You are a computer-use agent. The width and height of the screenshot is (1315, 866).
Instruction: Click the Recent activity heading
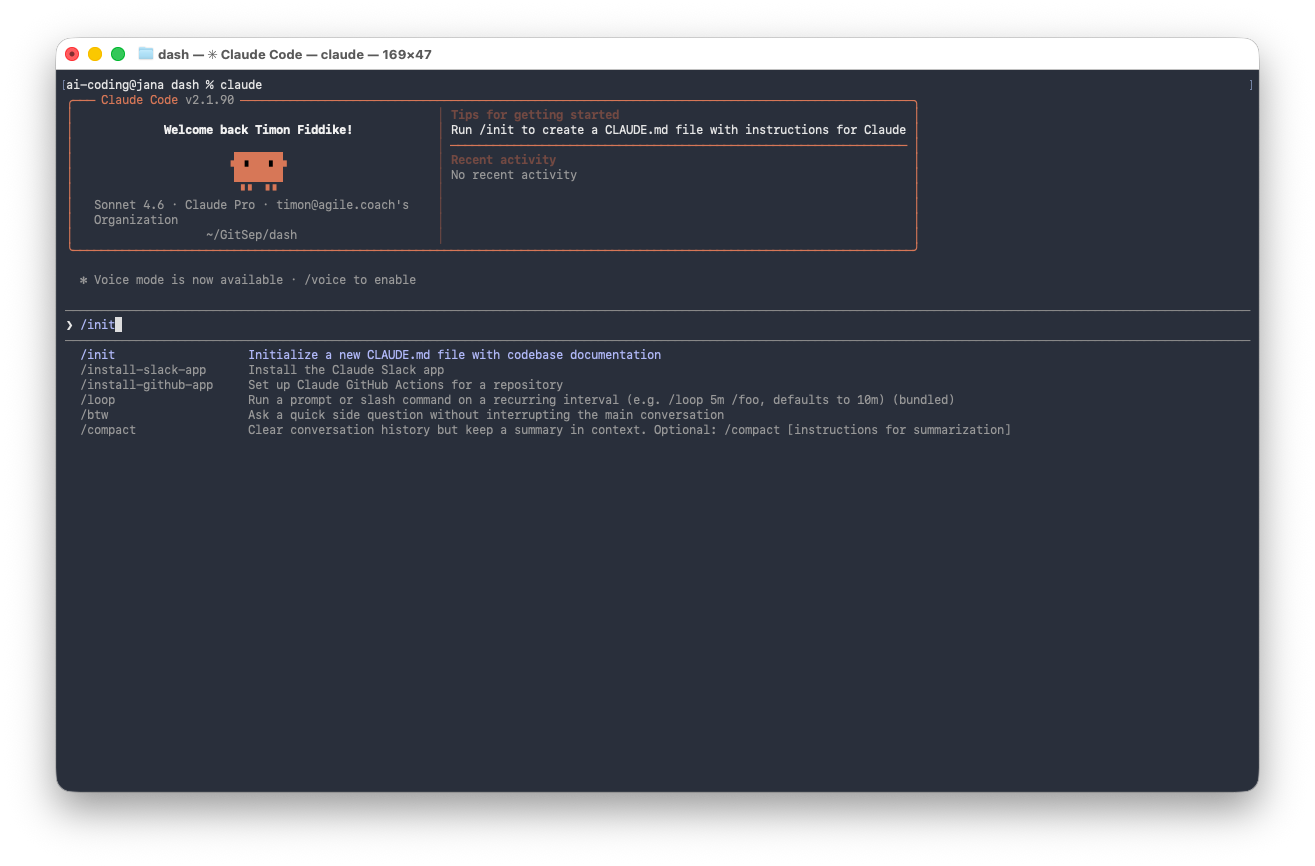tap(503, 160)
